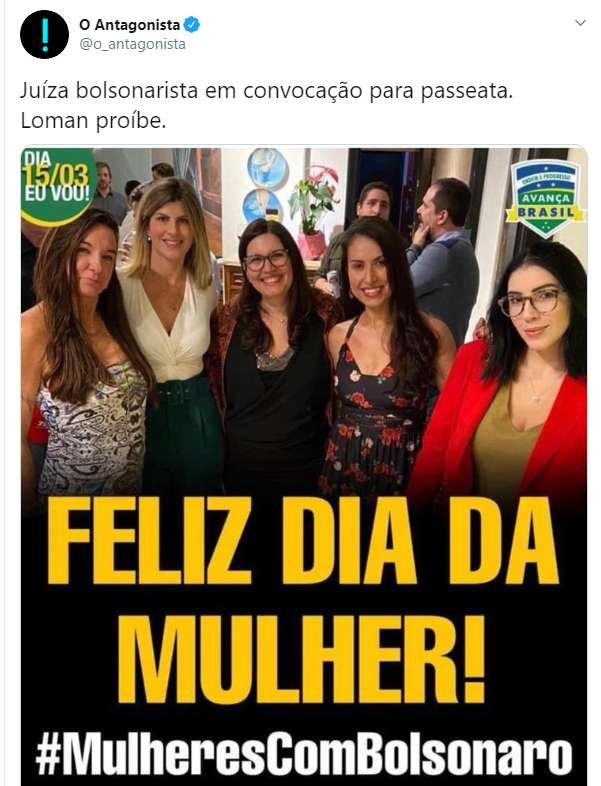Click the man in the gray sweater
601x786 pixels.
442,261
